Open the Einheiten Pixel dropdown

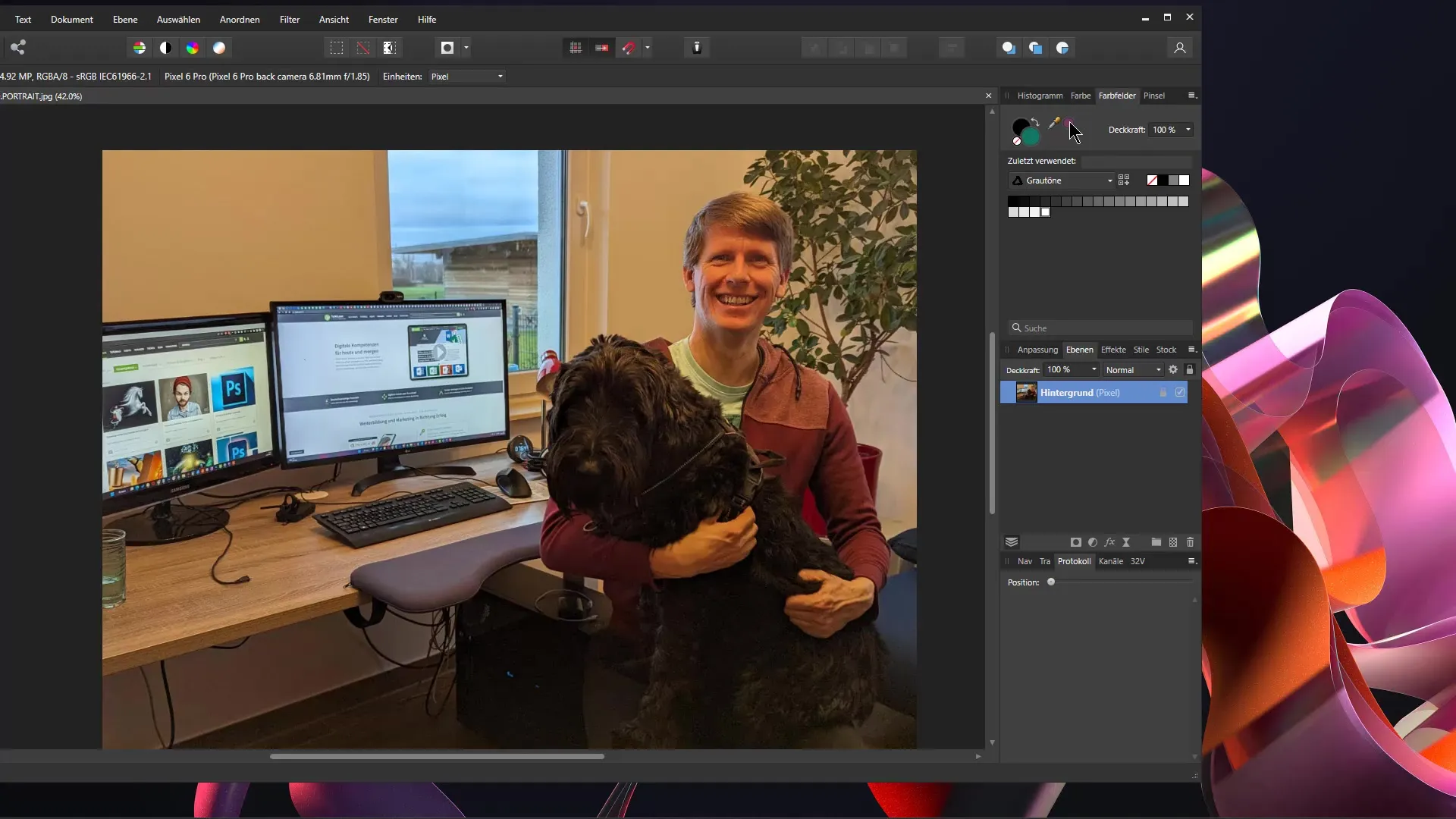(x=466, y=77)
